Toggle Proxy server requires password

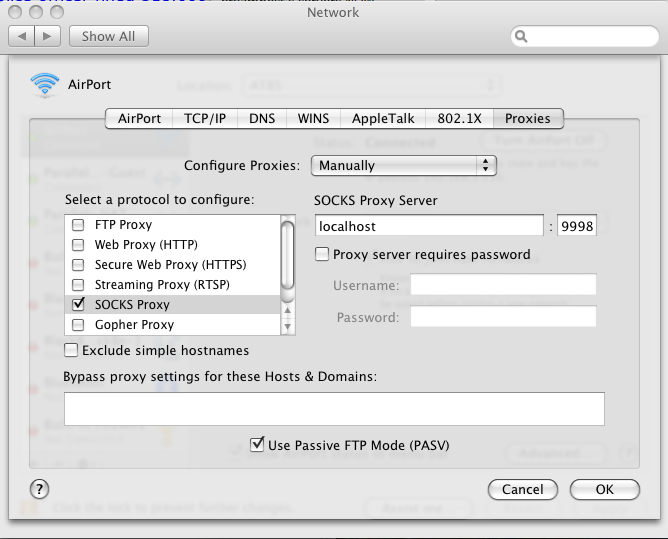coord(322,254)
